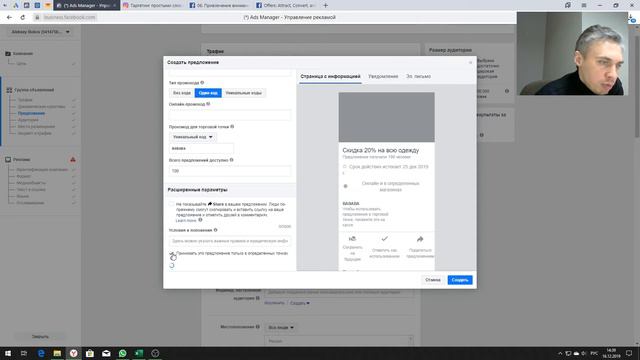640x360 pixels.
Task: Select the Без кода promo code option
Action: coord(182,93)
